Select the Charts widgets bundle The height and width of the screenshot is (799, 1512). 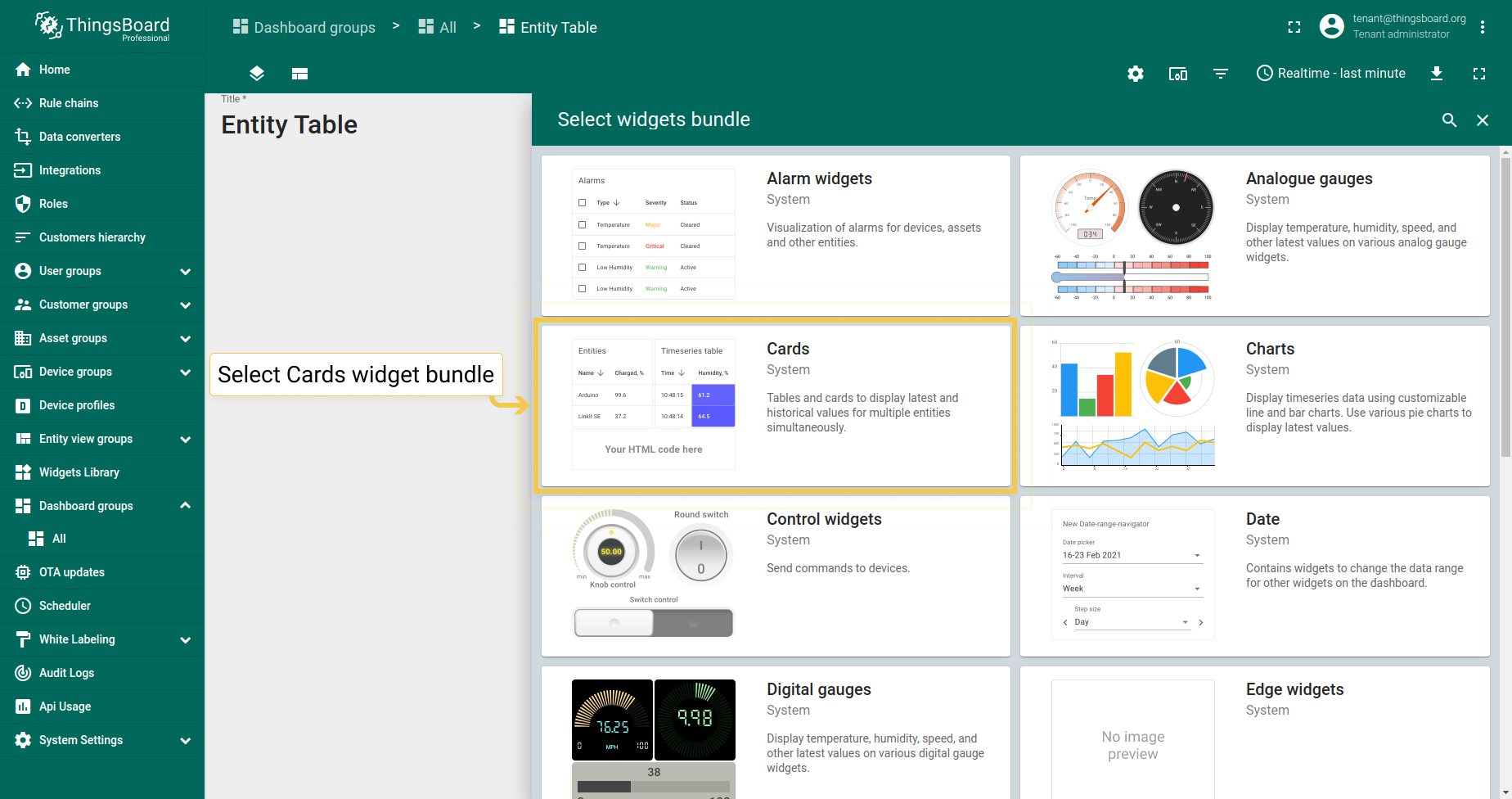pos(1255,406)
